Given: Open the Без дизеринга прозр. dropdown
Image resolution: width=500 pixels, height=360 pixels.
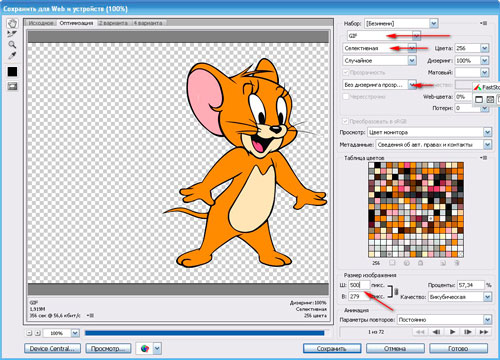Looking at the screenshot, I should [x=412, y=85].
